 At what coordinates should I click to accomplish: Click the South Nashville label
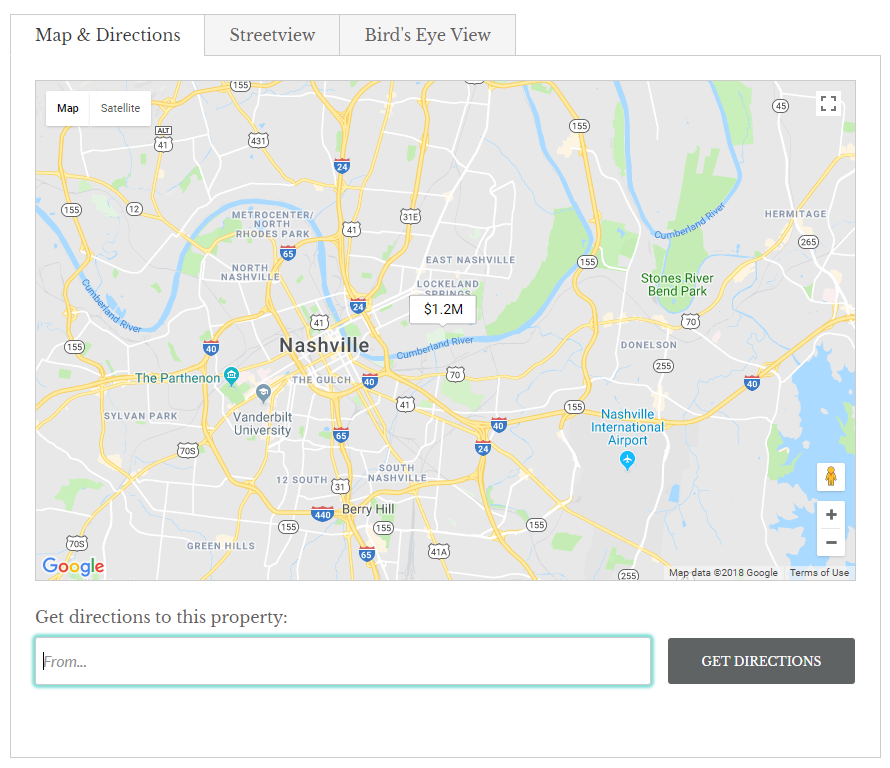[x=397, y=473]
